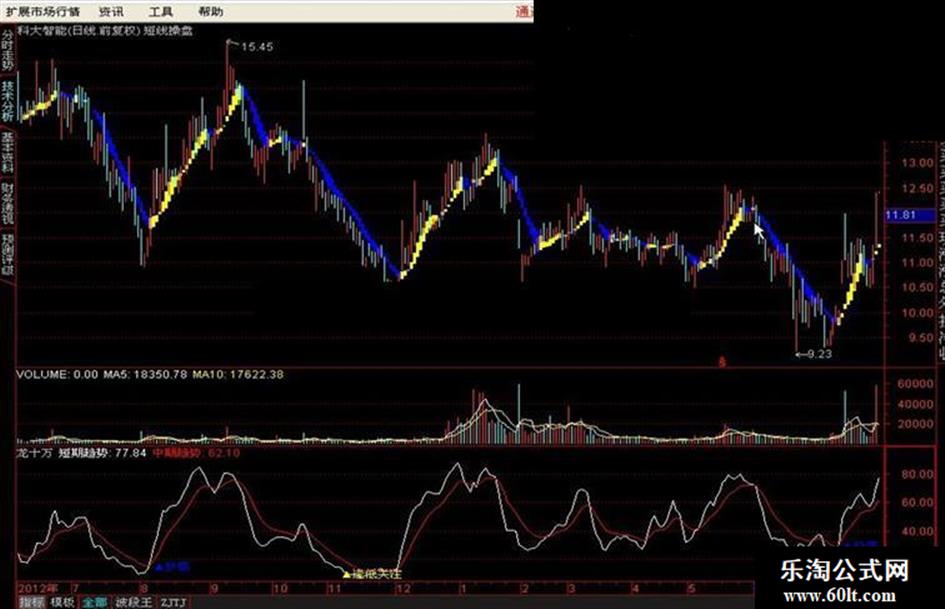This screenshot has height=609, width=945.
Task: Click the 撞底关注 signal marker
Action: pyautogui.click(x=372, y=574)
